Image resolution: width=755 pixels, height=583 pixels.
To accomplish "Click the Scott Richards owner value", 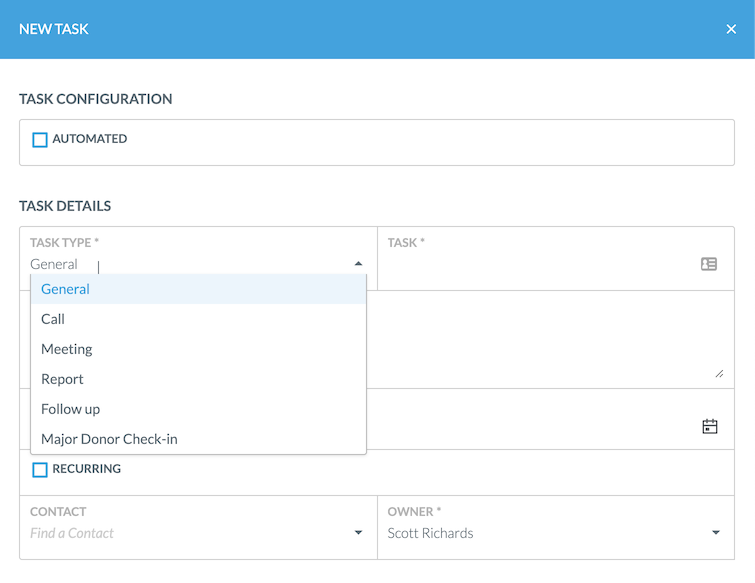I will (430, 533).
